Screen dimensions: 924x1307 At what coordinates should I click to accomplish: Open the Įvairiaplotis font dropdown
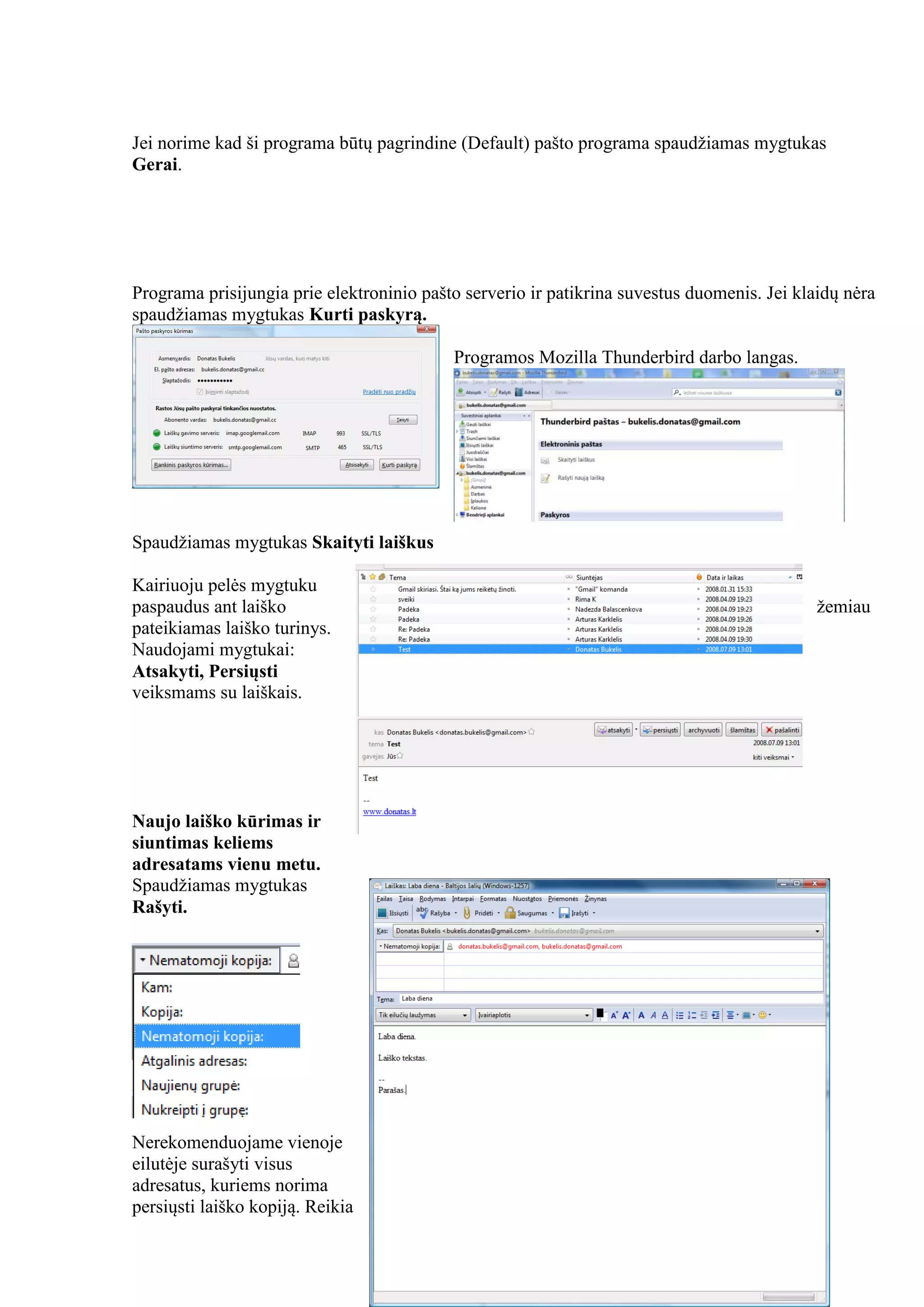pos(534,1015)
